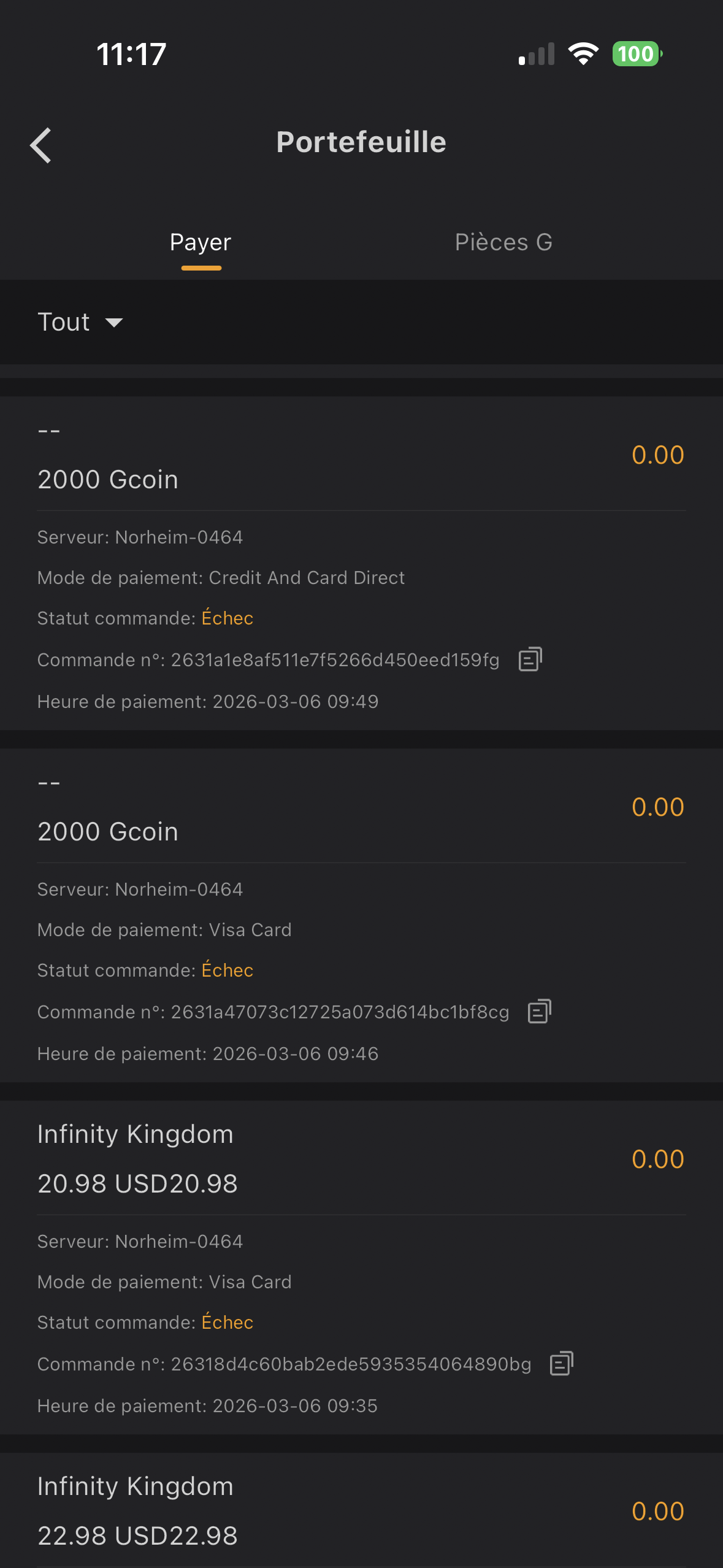Image resolution: width=723 pixels, height=1568 pixels.
Task: Copy order number ending in 159fg
Action: (530, 659)
